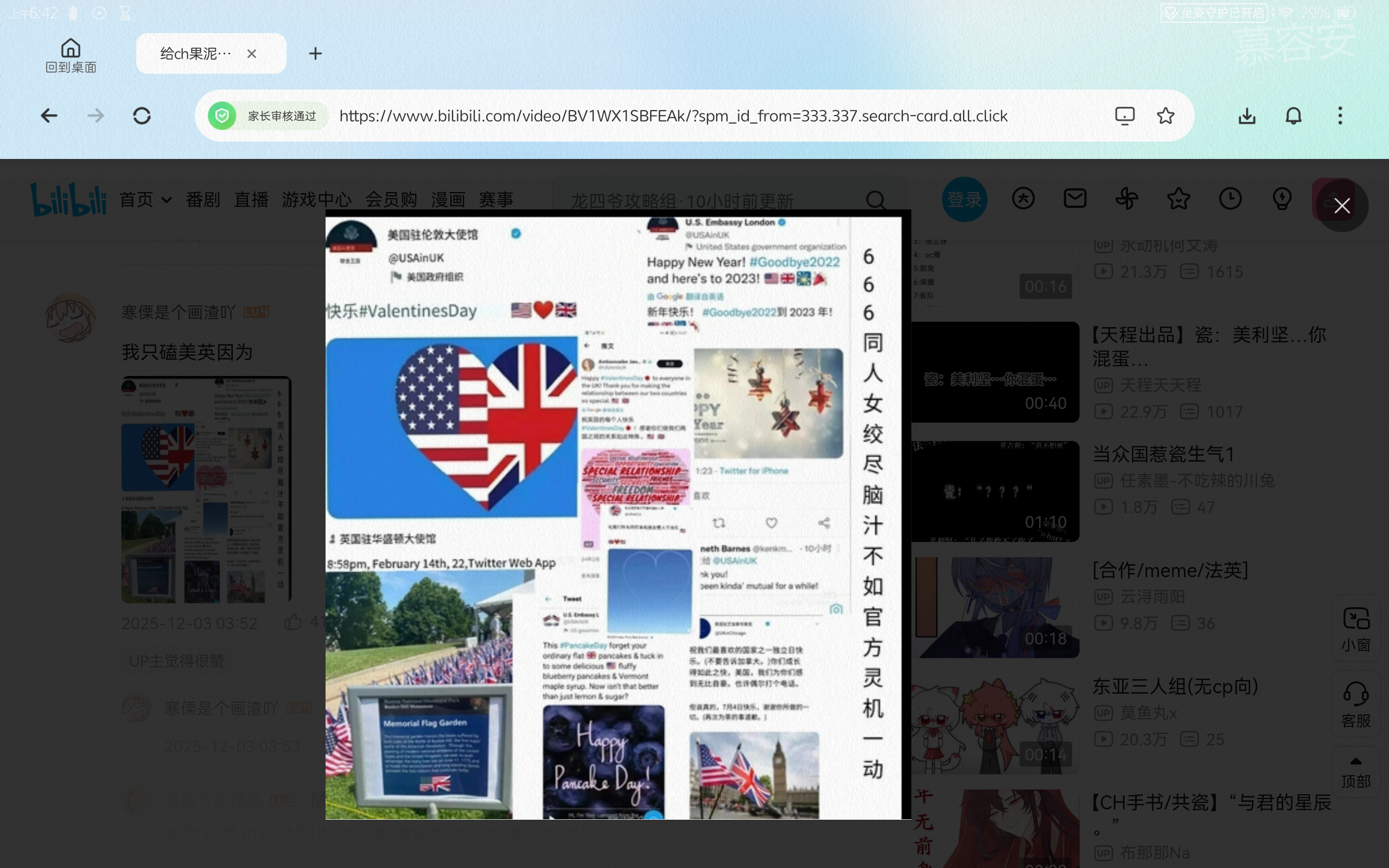This screenshot has height=868, width=1389.
Task: Go back with browser back arrow
Action: [49, 116]
